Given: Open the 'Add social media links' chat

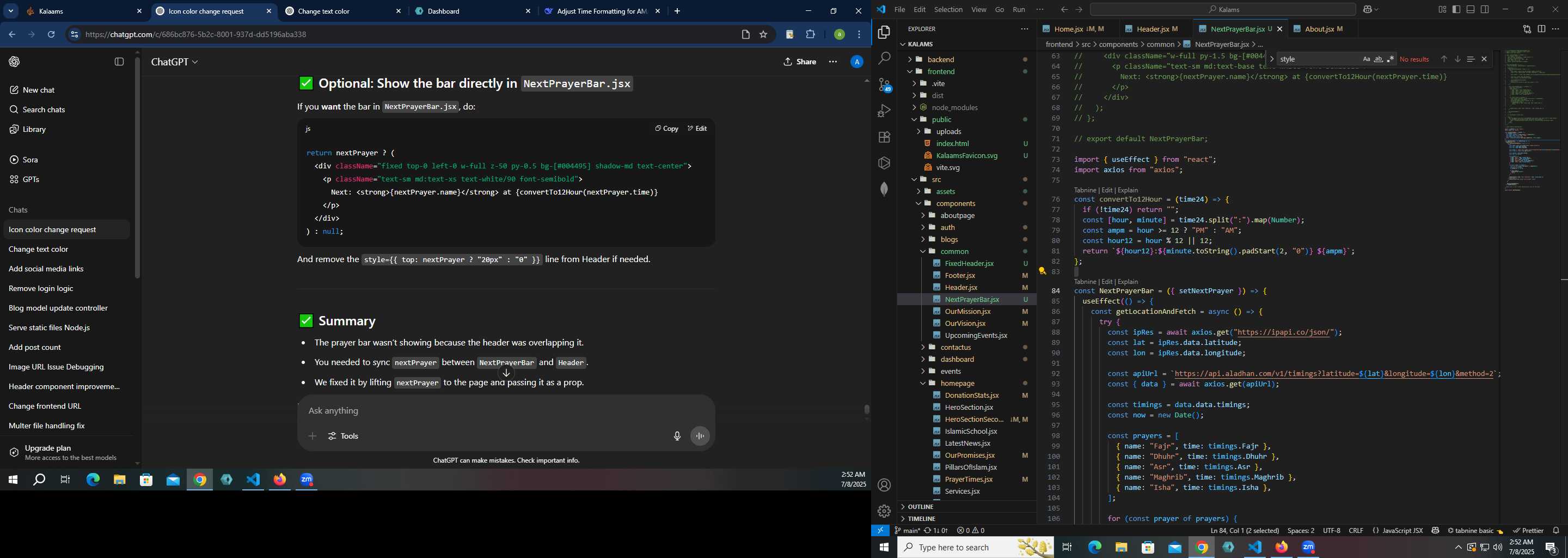Looking at the screenshot, I should (x=46, y=269).
